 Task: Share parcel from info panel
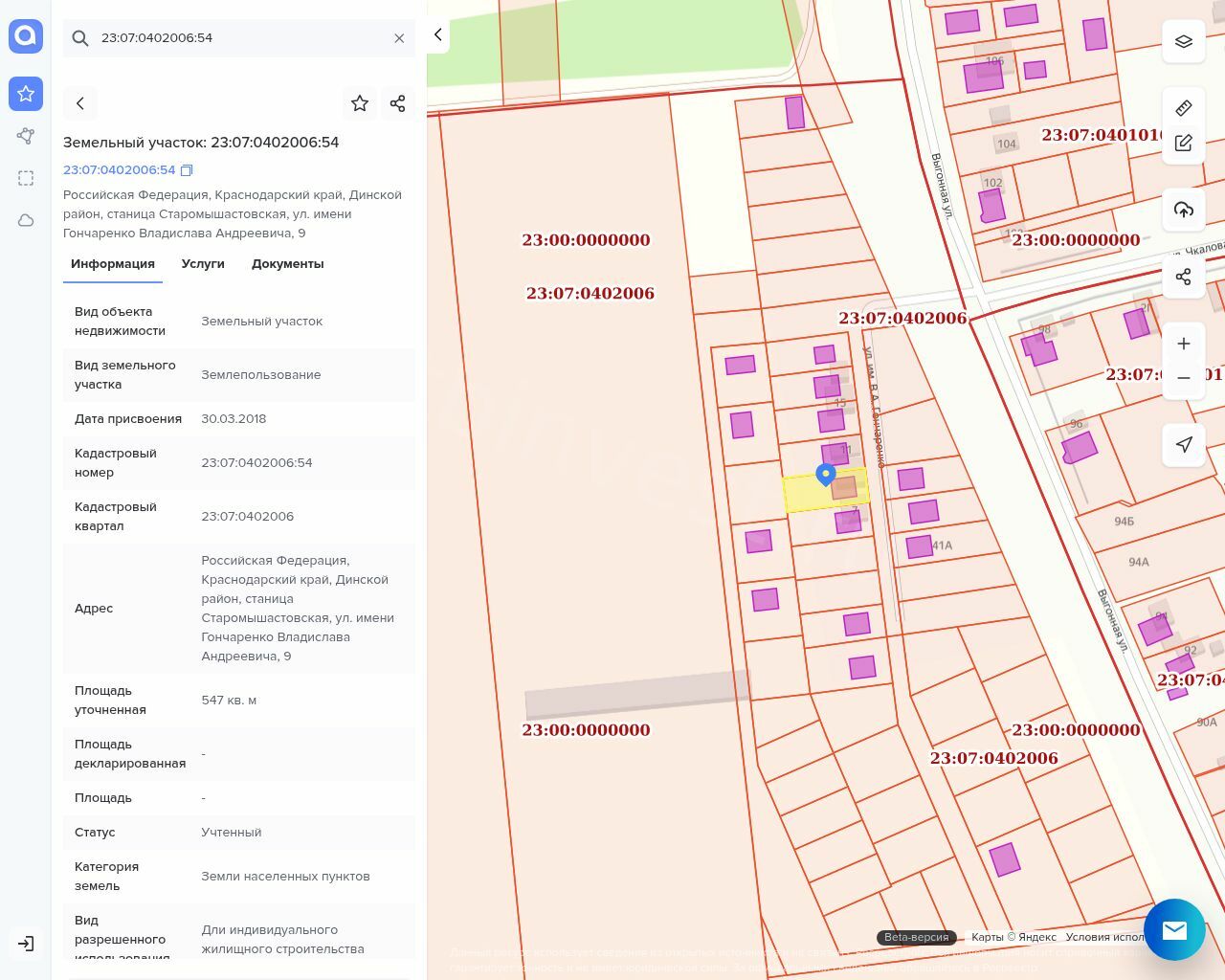[x=398, y=103]
